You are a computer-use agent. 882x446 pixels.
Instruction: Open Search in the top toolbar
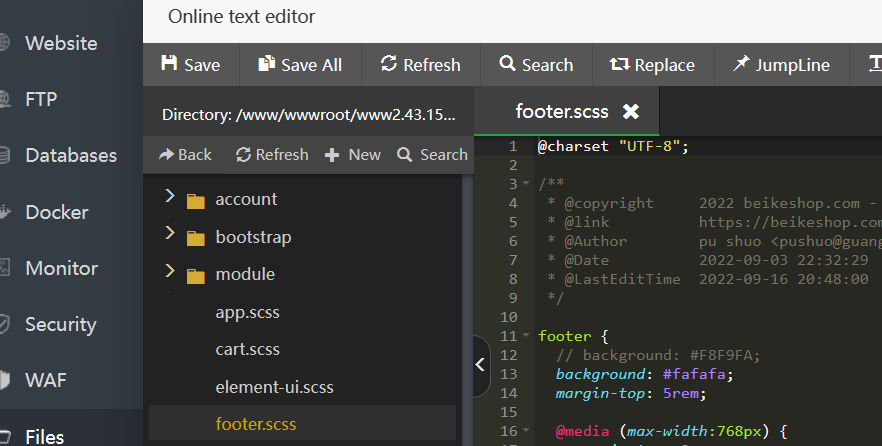(537, 64)
